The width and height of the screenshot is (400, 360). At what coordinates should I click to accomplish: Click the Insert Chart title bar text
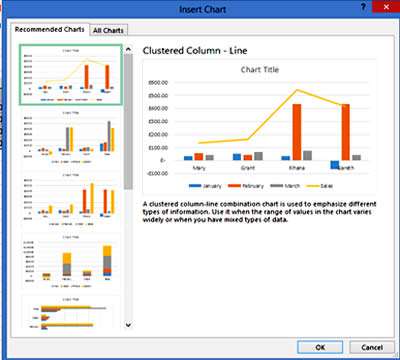pos(203,9)
